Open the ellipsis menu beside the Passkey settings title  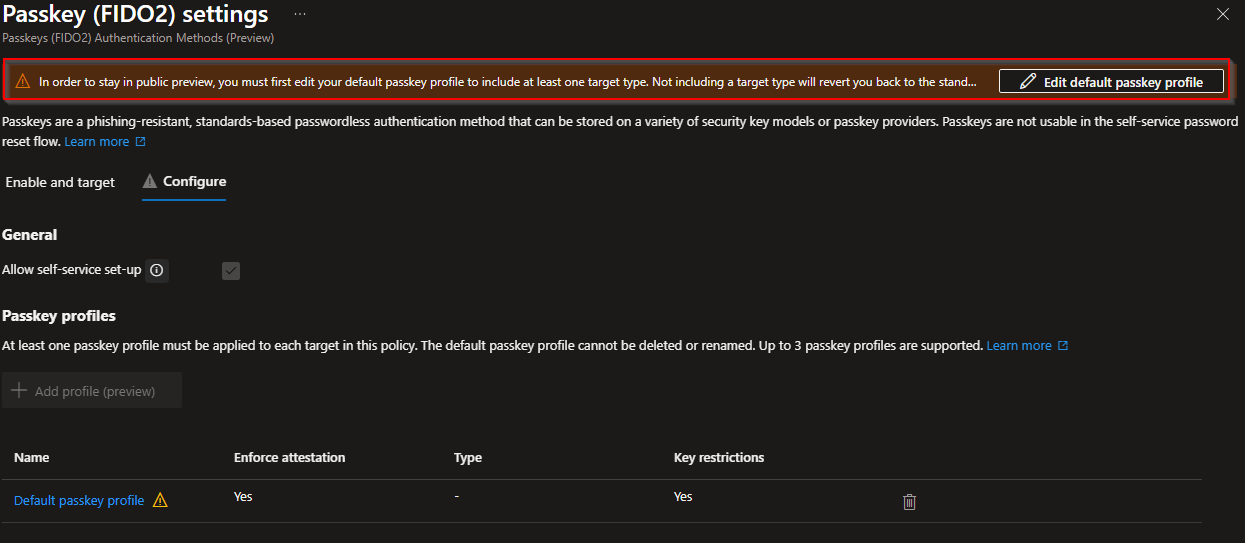(300, 15)
